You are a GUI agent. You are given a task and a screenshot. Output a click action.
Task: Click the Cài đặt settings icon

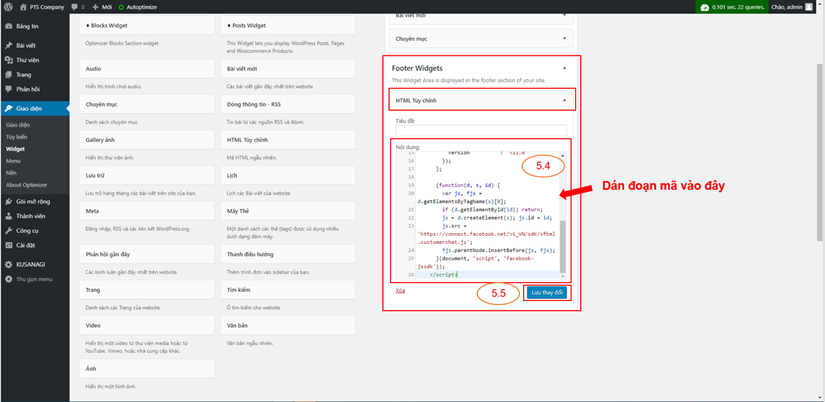[x=8, y=245]
